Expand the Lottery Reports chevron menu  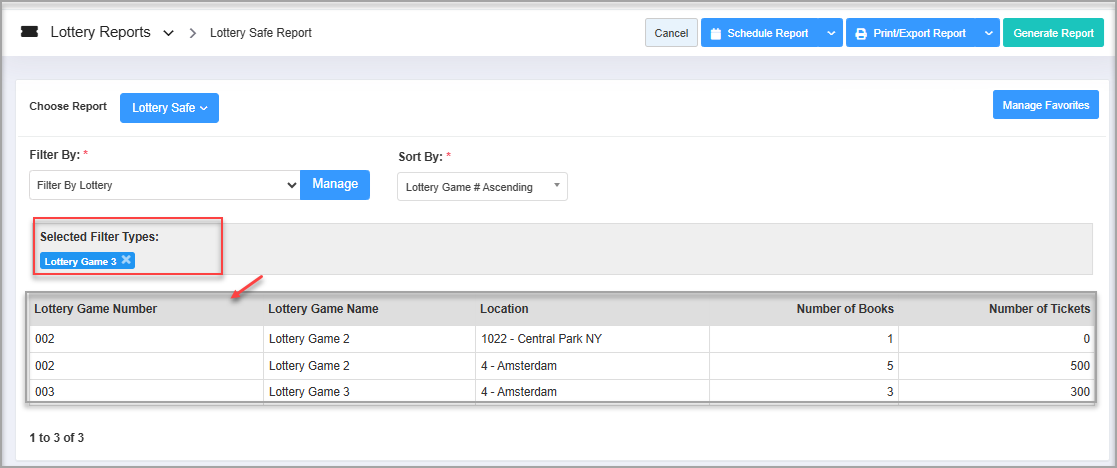click(x=167, y=33)
